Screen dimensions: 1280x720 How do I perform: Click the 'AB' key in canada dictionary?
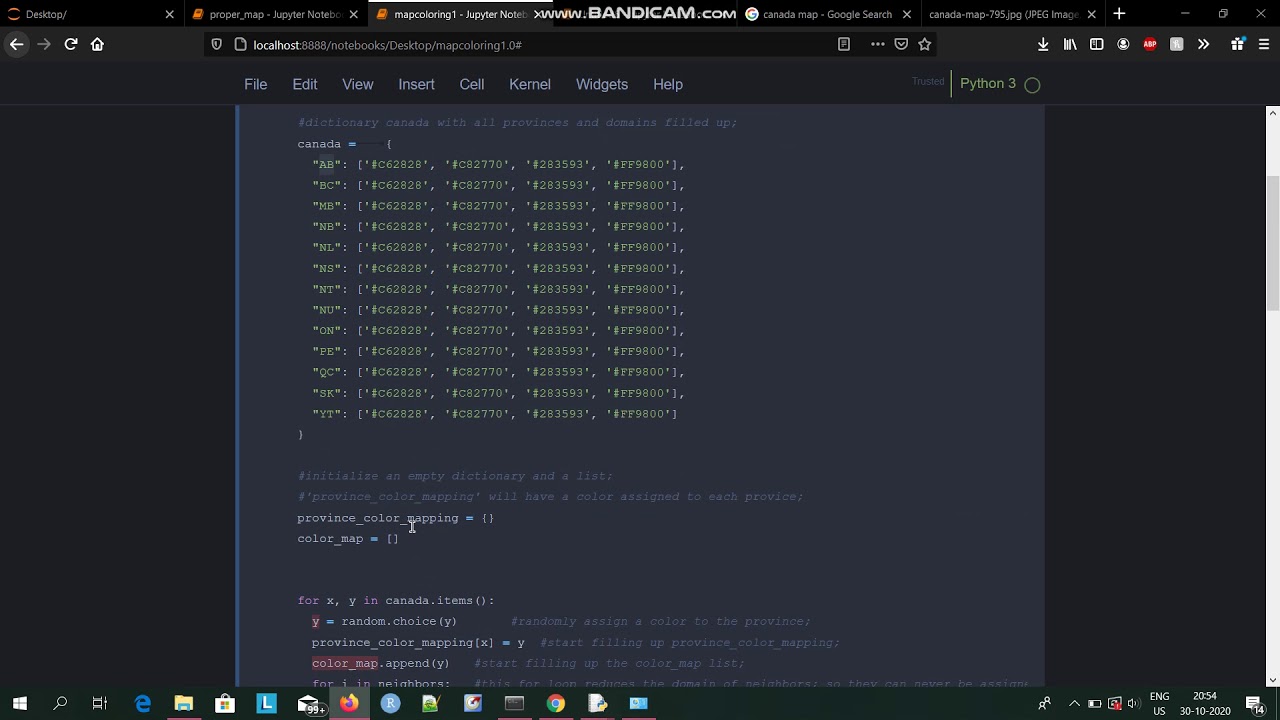click(327, 164)
